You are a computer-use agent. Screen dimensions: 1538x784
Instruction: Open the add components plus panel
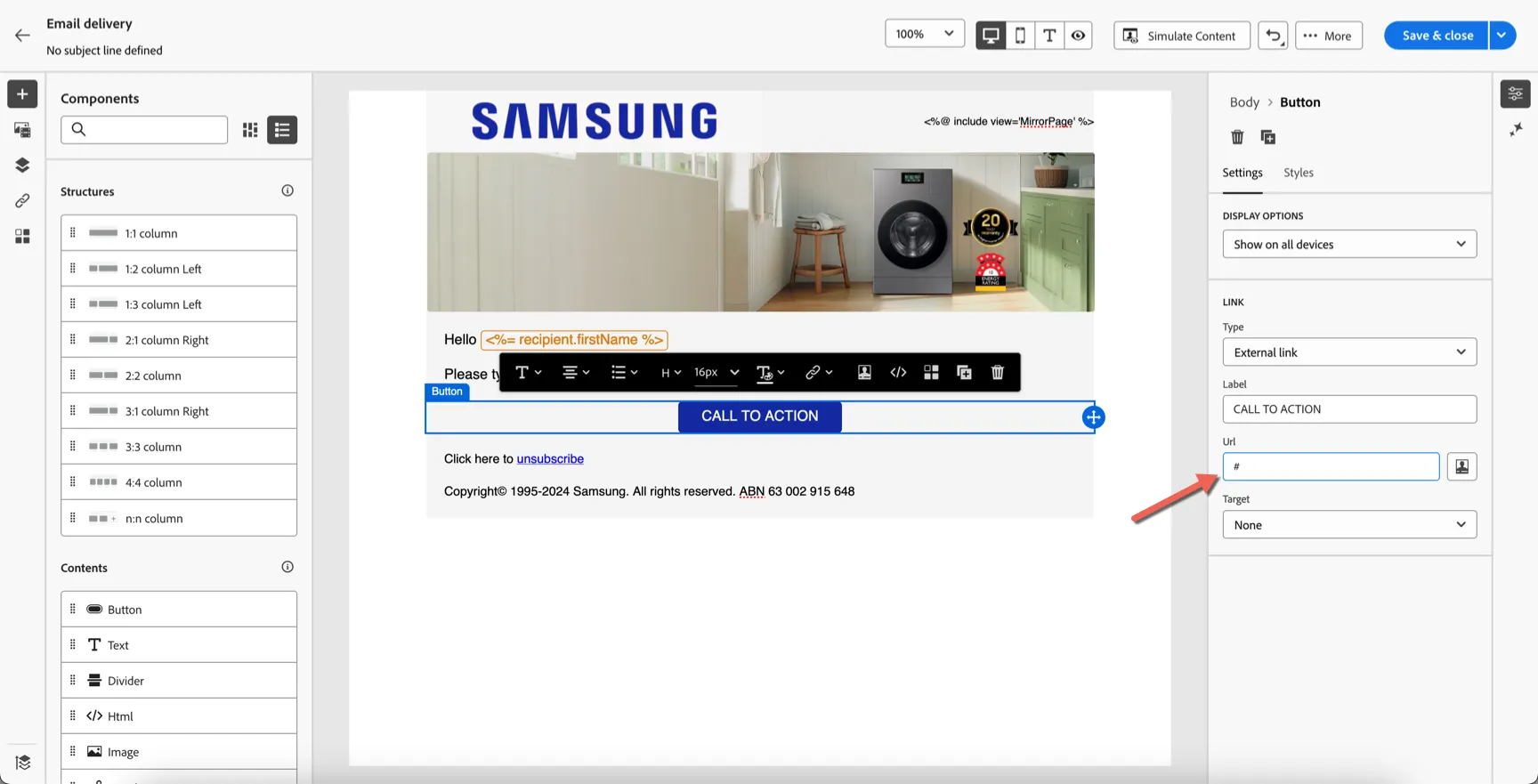[22, 94]
